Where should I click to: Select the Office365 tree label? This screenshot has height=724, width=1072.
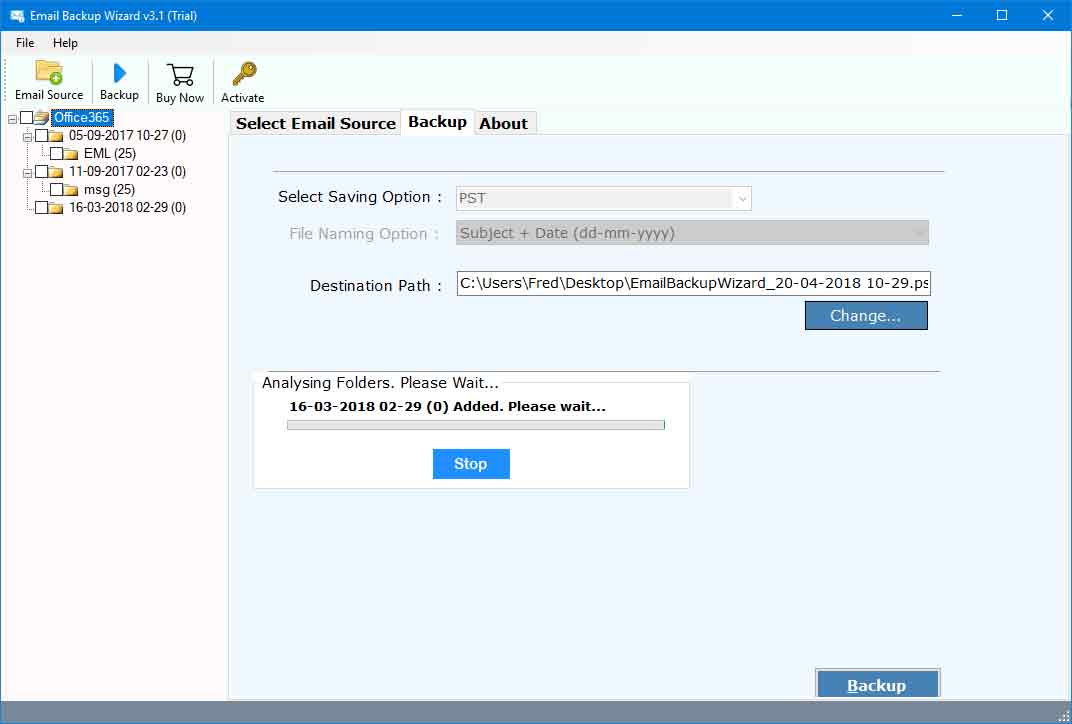pyautogui.click(x=82, y=118)
